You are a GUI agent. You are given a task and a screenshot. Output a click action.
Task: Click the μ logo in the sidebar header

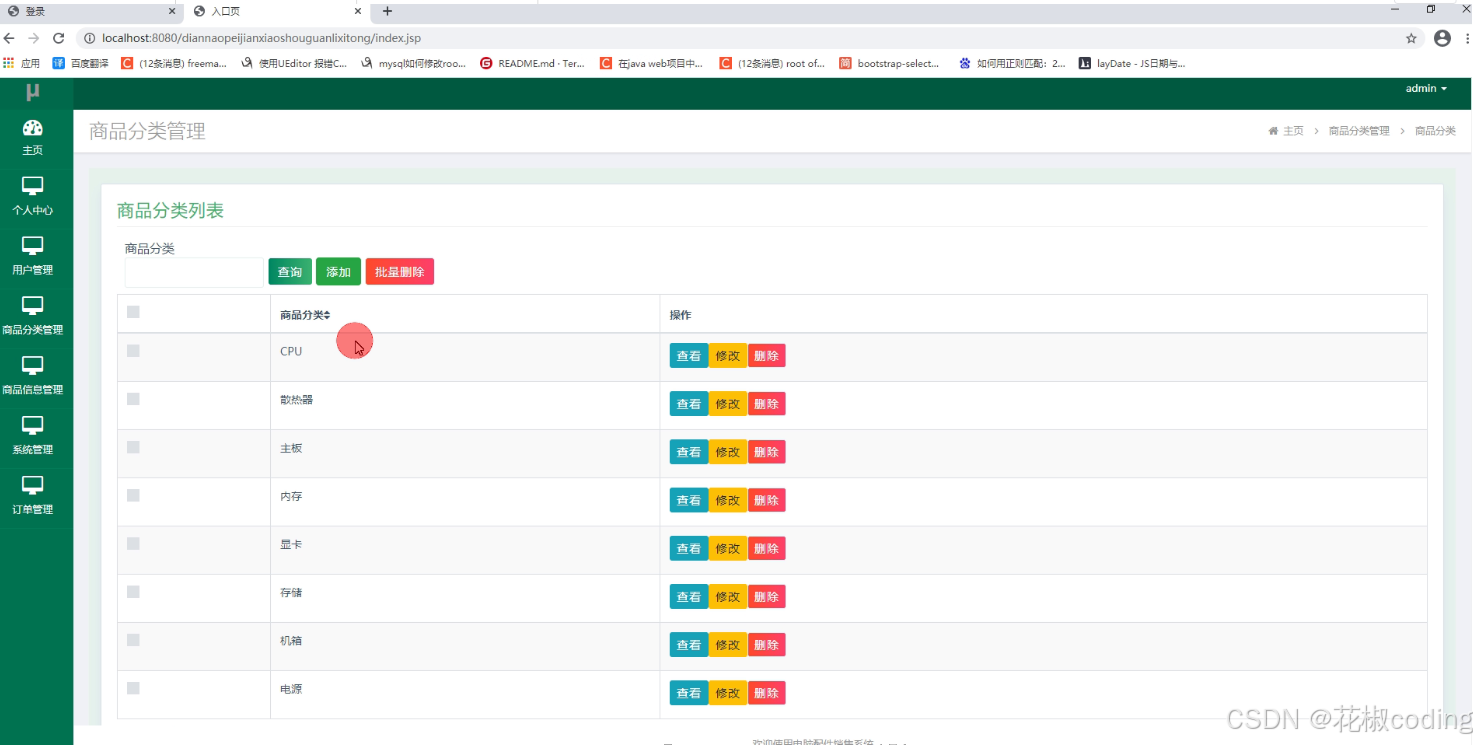tap(33, 92)
